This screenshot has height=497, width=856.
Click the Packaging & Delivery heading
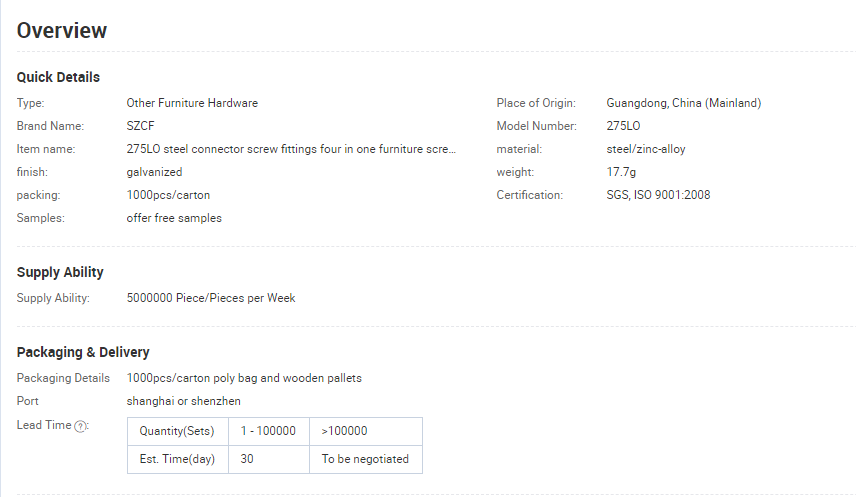[x=83, y=352]
